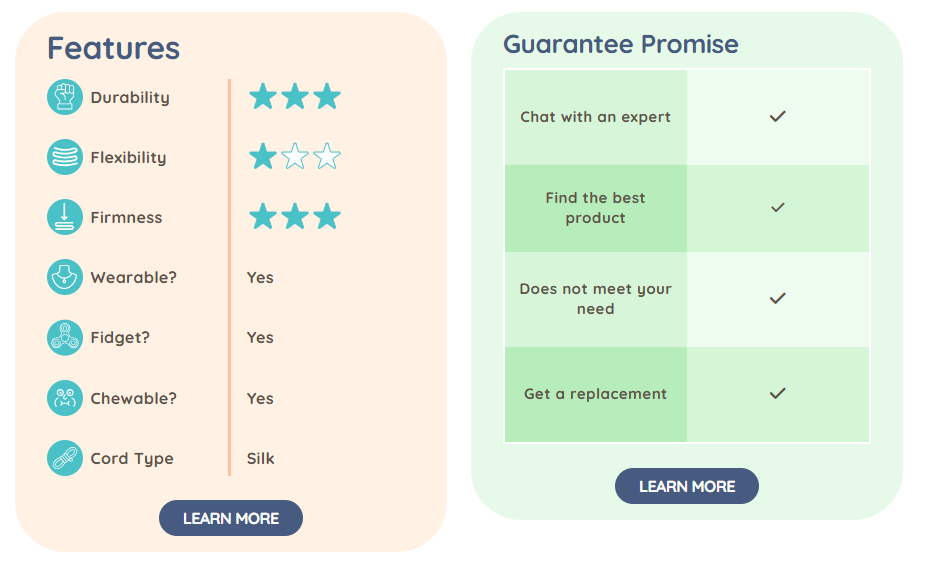Click the Get a replacement checkmark

[777, 393]
